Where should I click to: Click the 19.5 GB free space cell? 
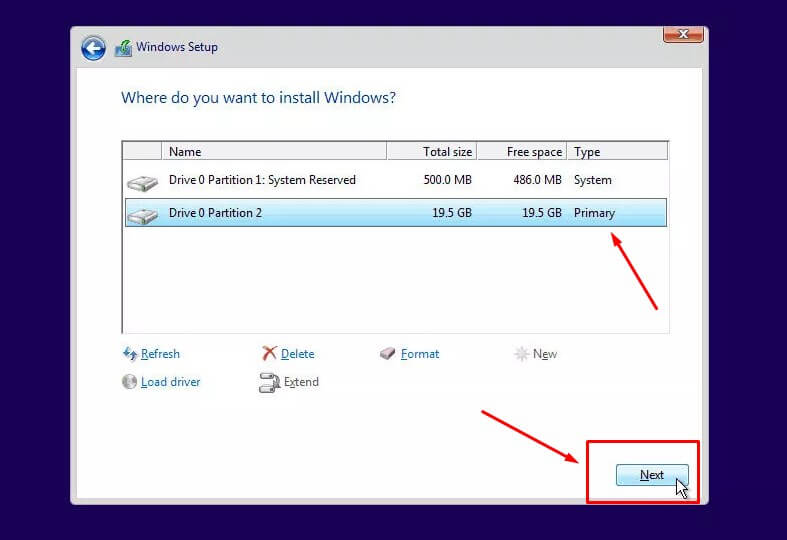542,213
